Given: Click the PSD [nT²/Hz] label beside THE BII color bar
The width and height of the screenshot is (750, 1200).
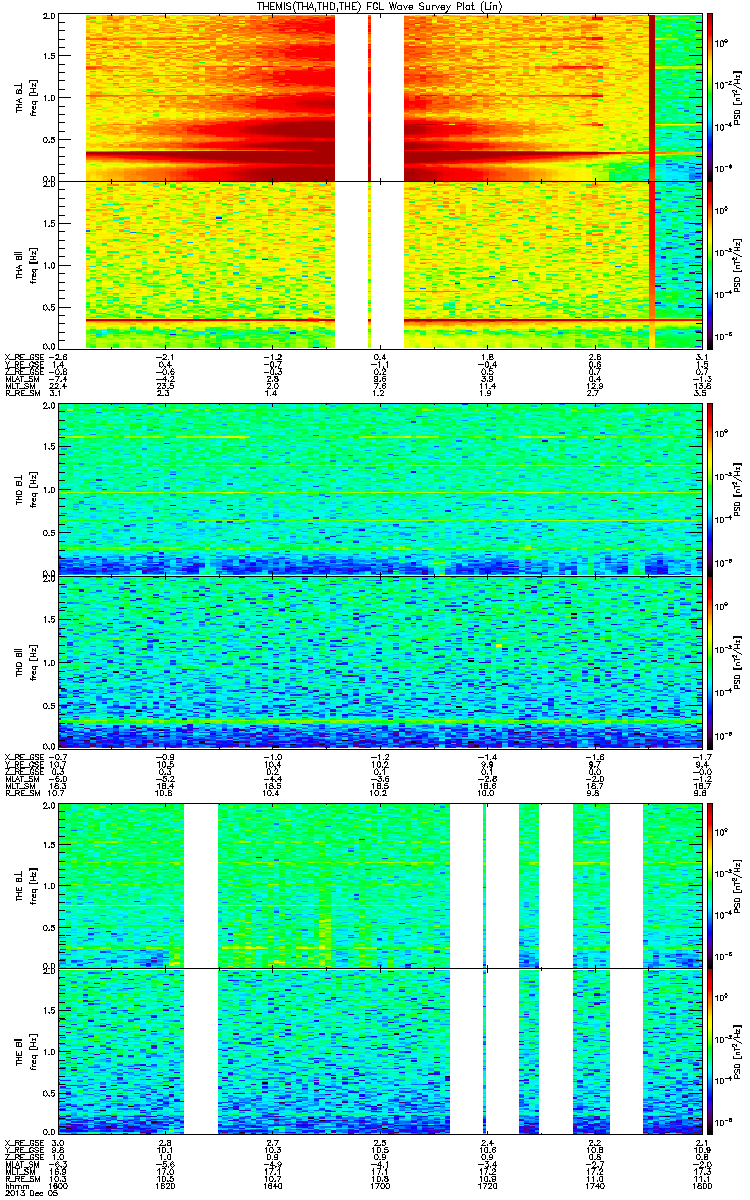Looking at the screenshot, I should pos(737,1052).
